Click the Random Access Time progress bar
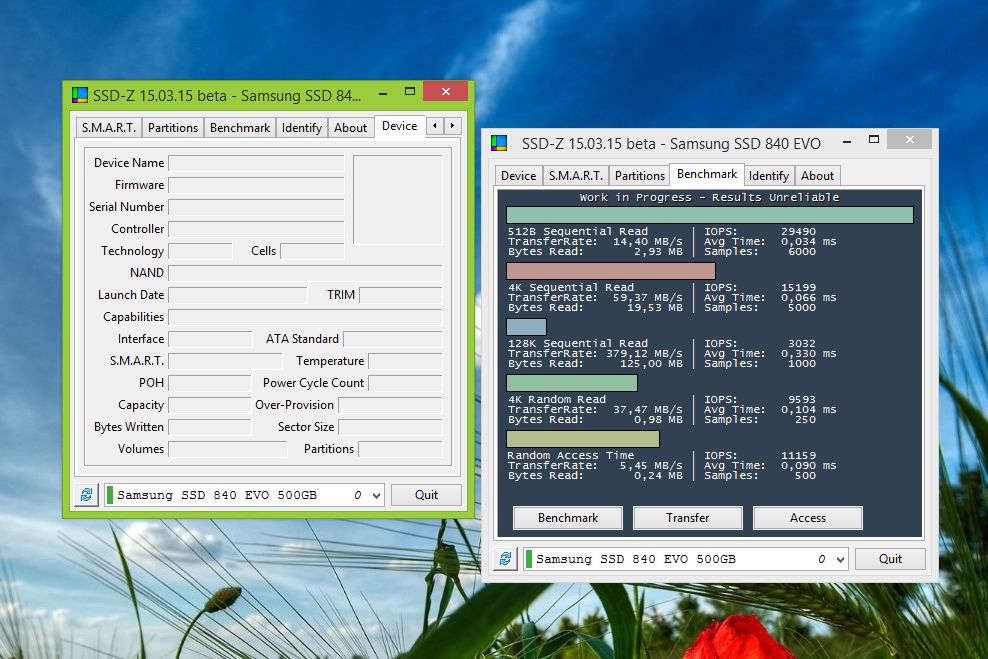988x659 pixels. (583, 439)
